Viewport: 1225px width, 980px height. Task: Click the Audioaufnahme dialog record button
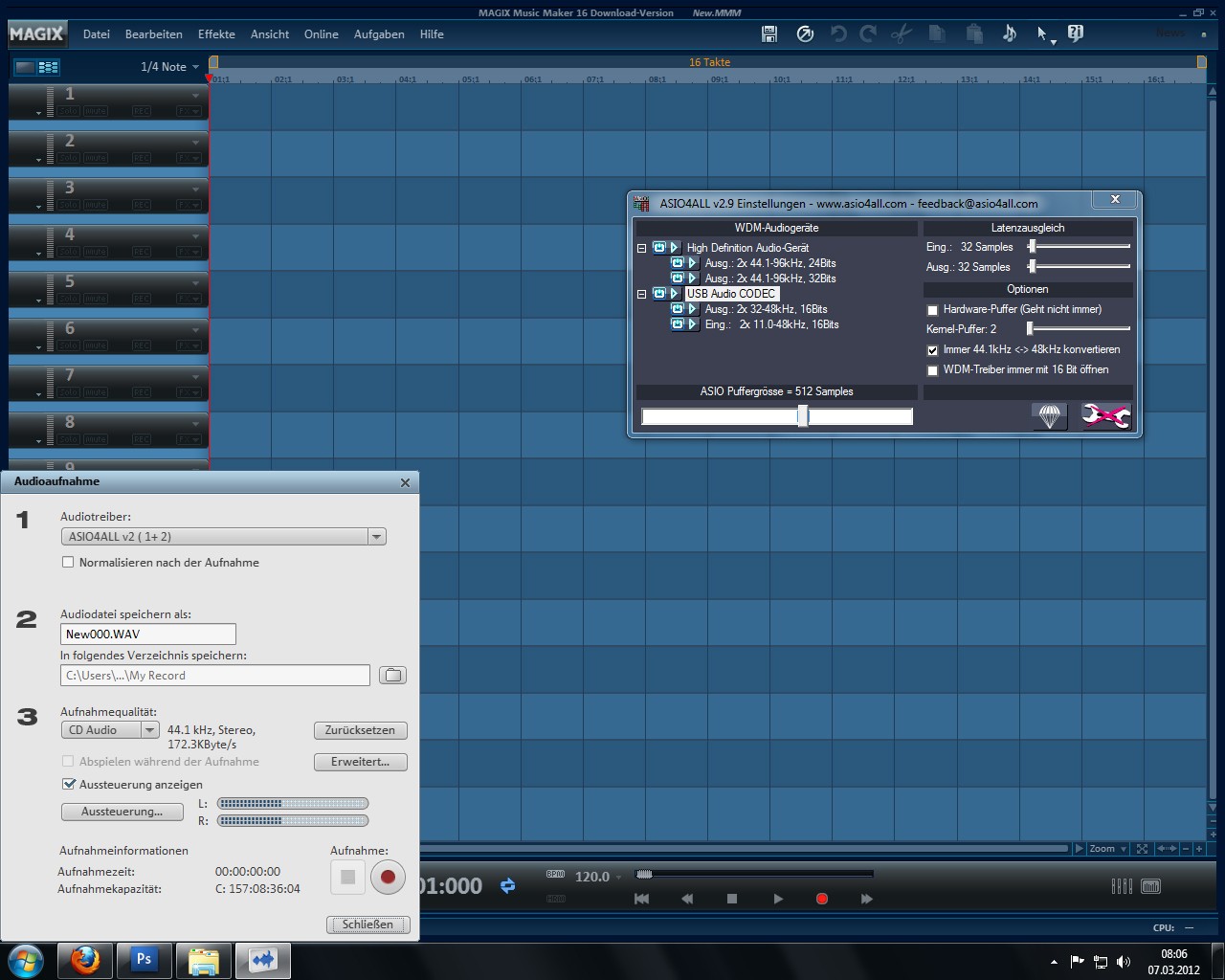pos(388,877)
